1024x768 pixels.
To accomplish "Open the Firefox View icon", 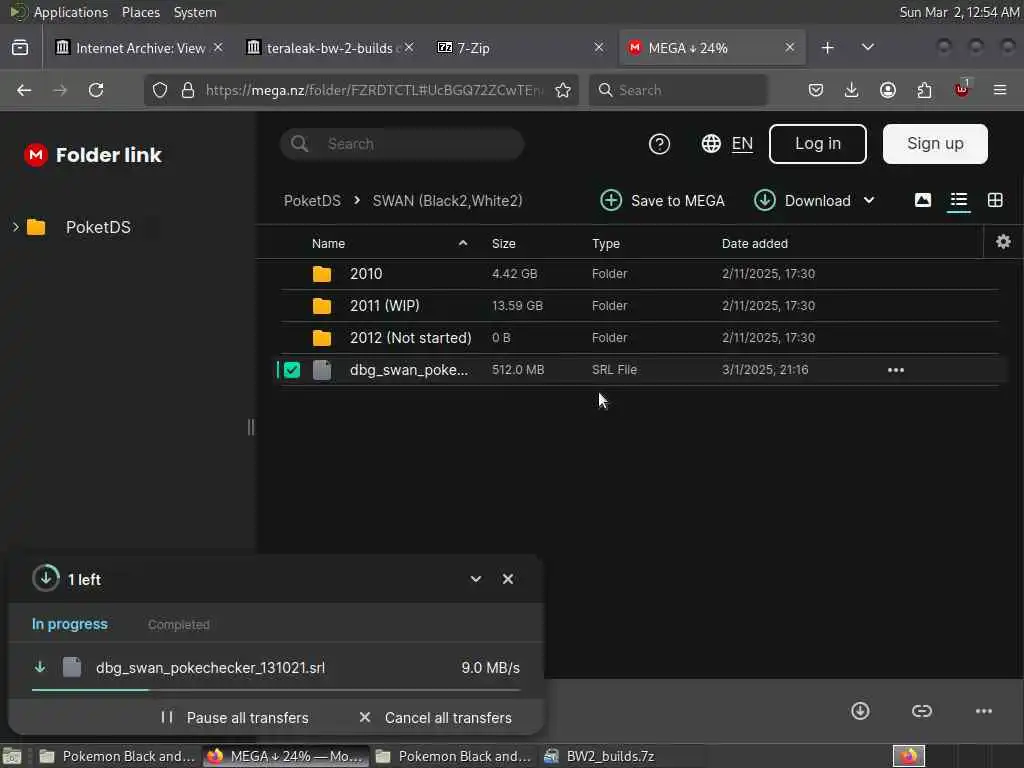I will tap(20, 48).
